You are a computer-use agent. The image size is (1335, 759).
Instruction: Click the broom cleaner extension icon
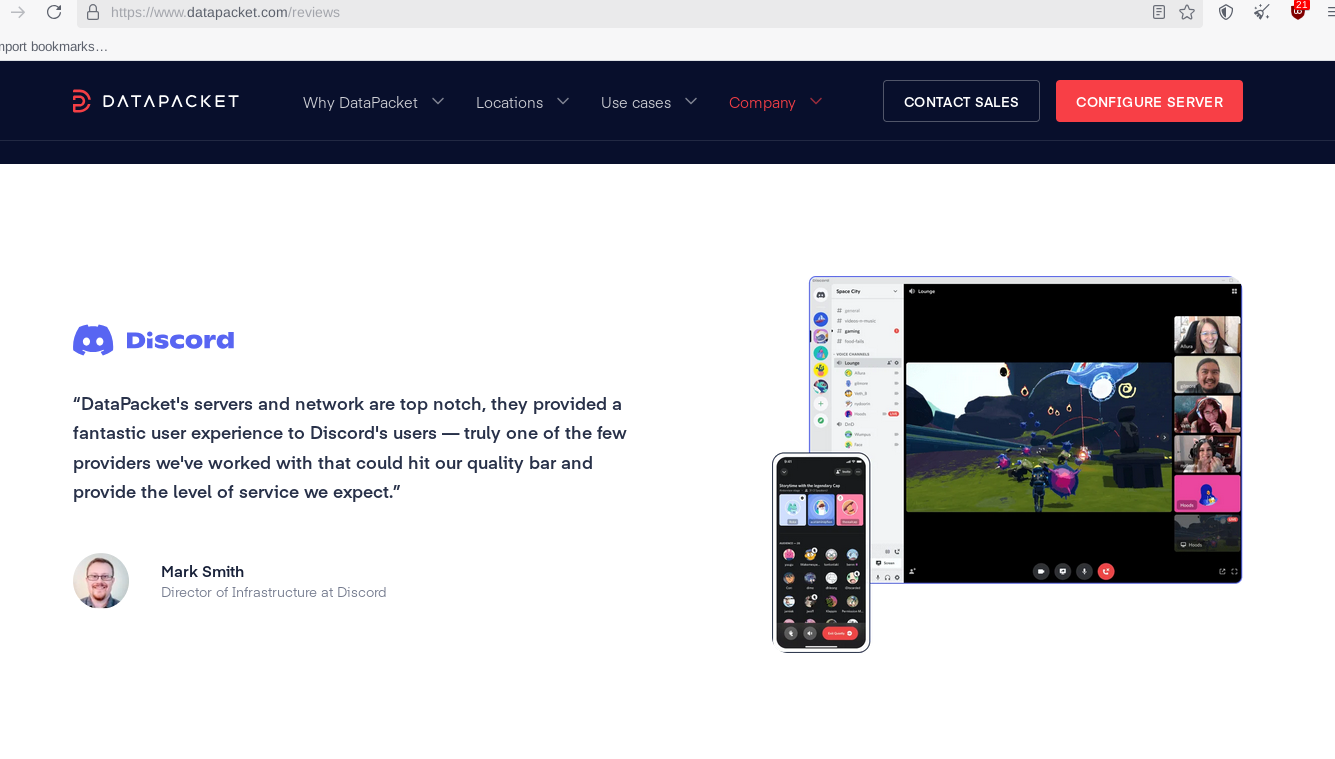point(1262,12)
